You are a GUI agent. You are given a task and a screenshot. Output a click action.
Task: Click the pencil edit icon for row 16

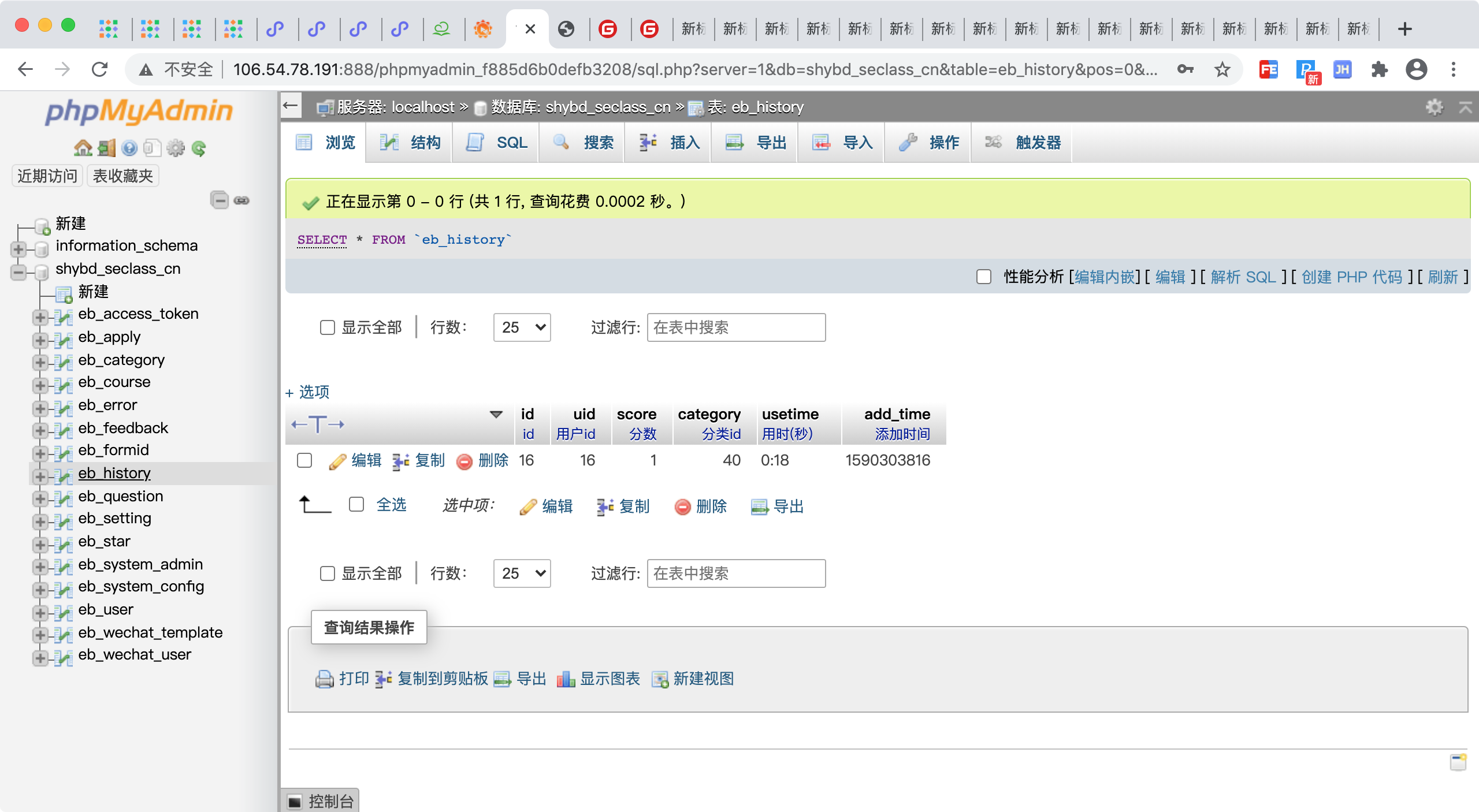tap(337, 461)
